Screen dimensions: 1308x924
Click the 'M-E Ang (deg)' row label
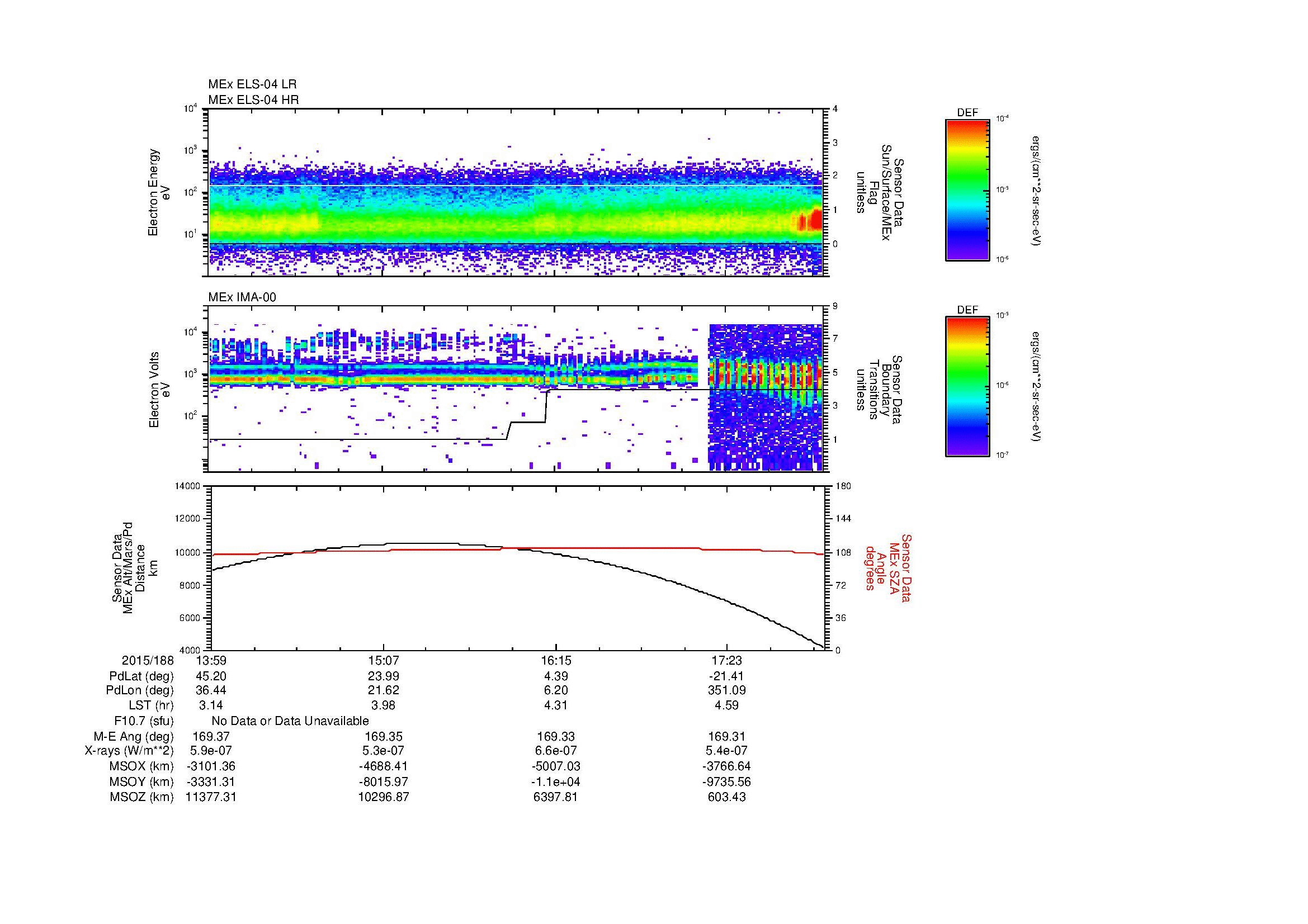134,737
